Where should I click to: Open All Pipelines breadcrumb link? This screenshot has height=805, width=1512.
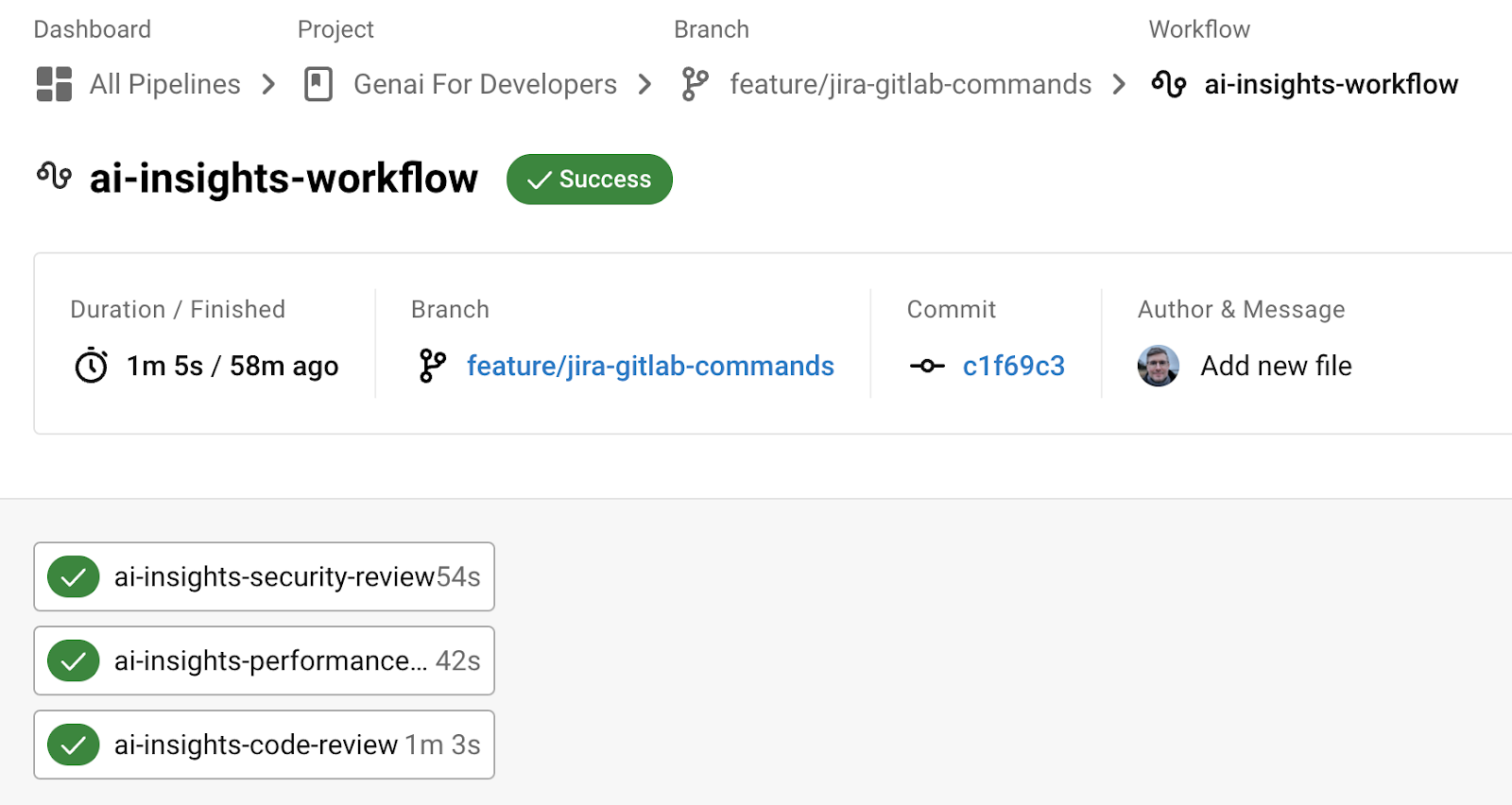pos(164,84)
